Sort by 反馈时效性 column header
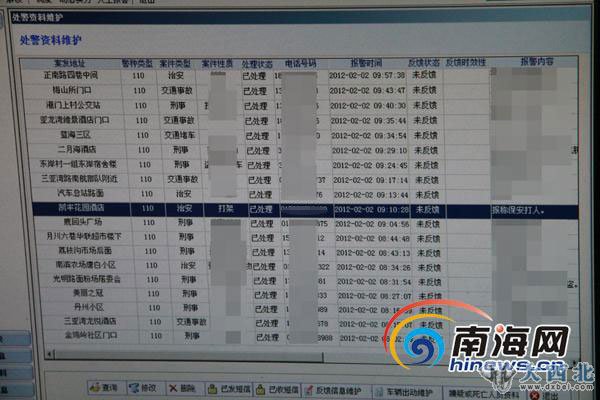 coord(465,62)
